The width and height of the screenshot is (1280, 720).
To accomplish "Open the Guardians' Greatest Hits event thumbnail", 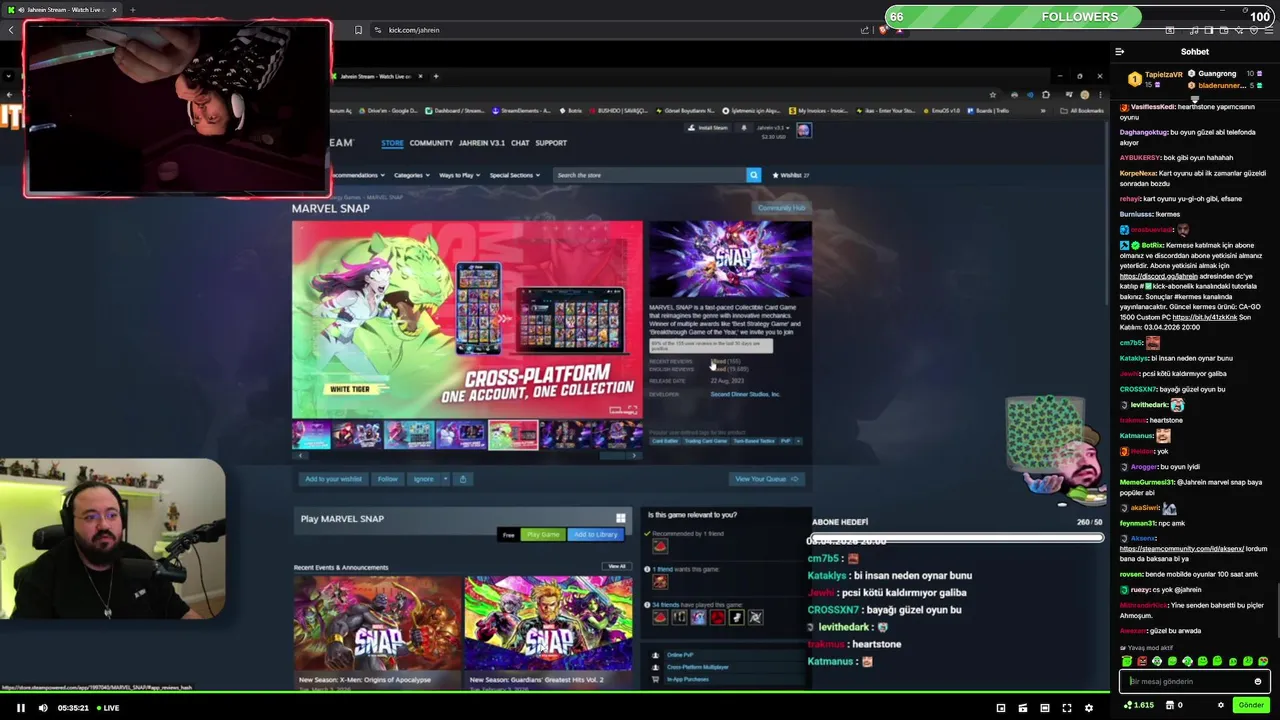I will tap(548, 622).
